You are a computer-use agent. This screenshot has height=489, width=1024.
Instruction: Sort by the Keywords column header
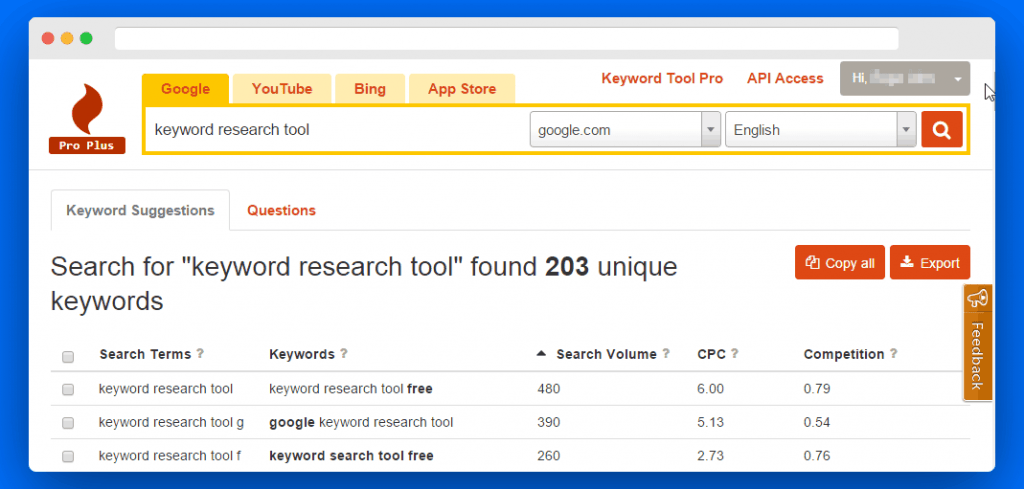point(302,354)
